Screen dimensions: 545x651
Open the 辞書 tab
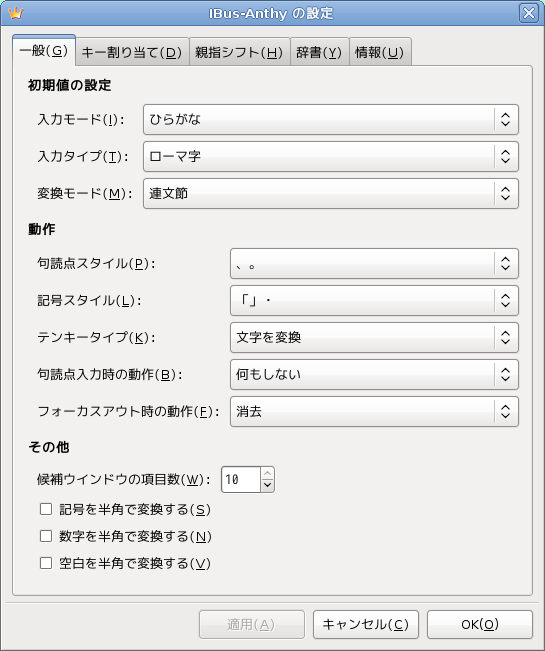[320, 52]
